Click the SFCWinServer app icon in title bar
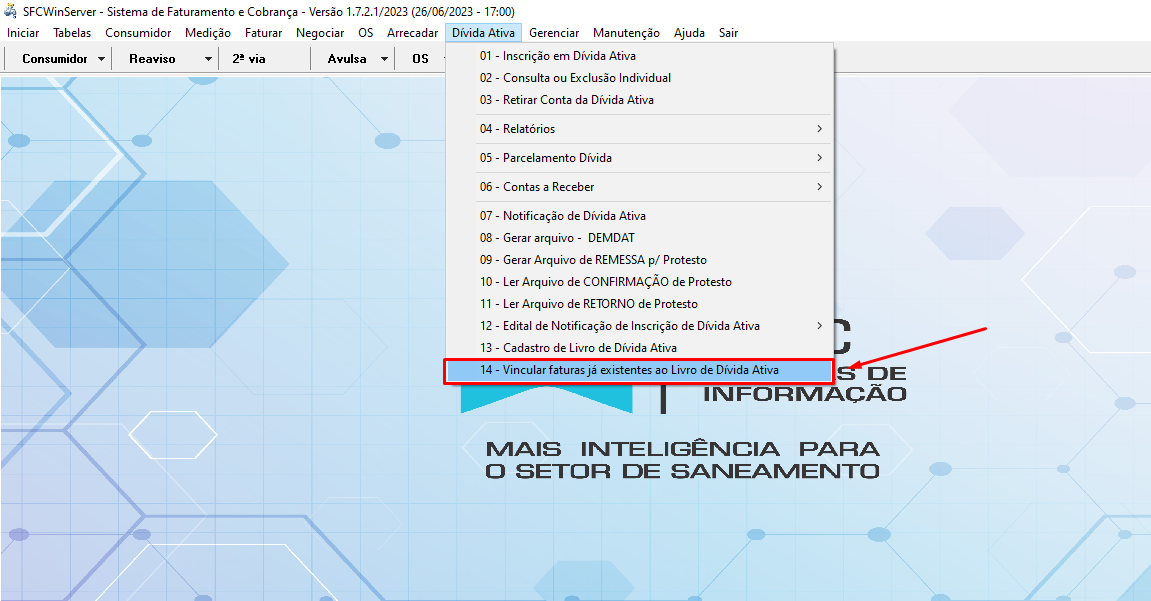 [x=11, y=12]
